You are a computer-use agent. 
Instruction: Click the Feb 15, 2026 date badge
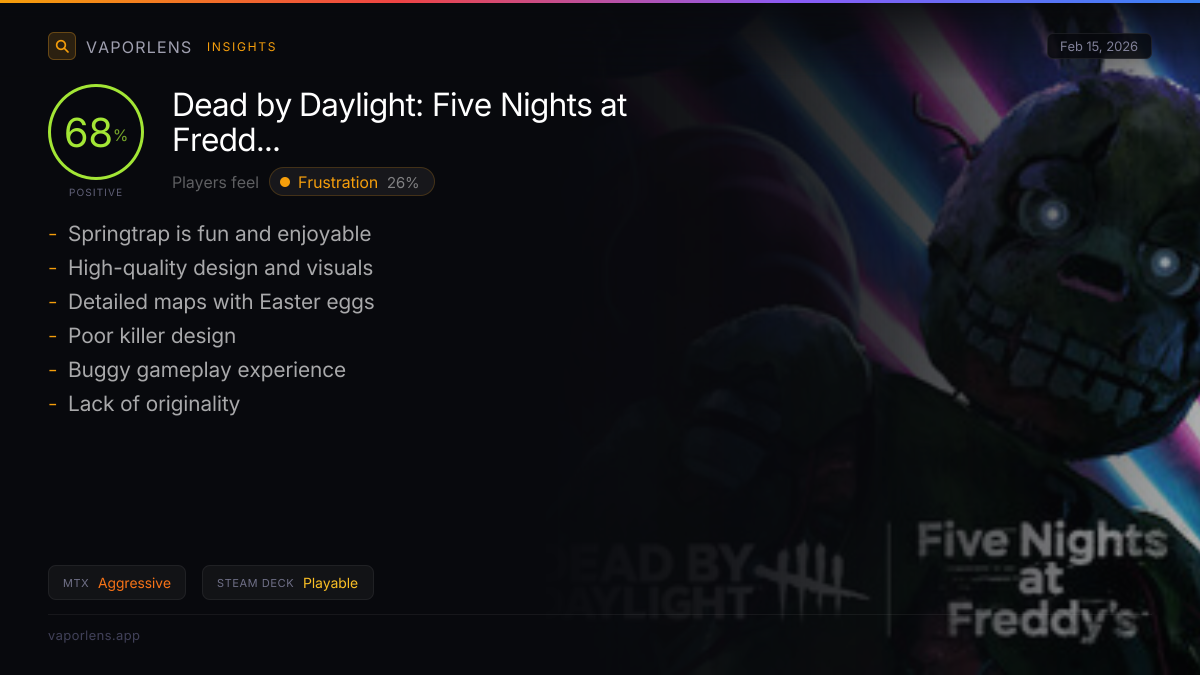coord(1098,47)
